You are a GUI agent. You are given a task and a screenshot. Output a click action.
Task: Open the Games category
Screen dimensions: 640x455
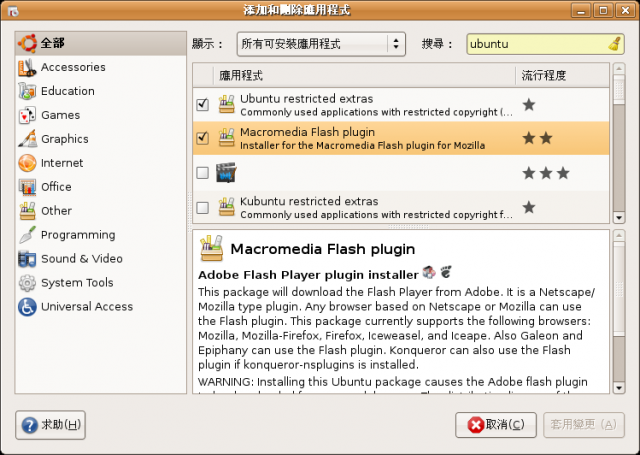pyautogui.click(x=101, y=115)
